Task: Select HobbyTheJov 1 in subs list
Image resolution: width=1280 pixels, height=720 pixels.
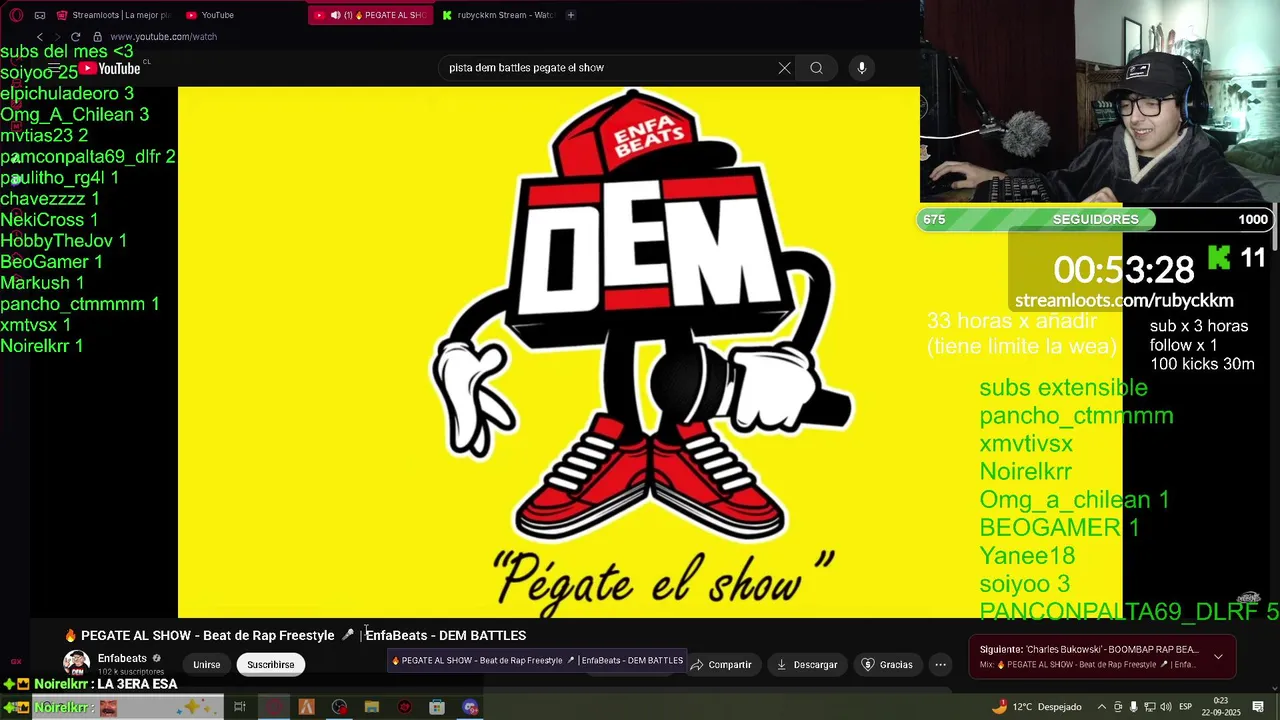Action: 64,241
